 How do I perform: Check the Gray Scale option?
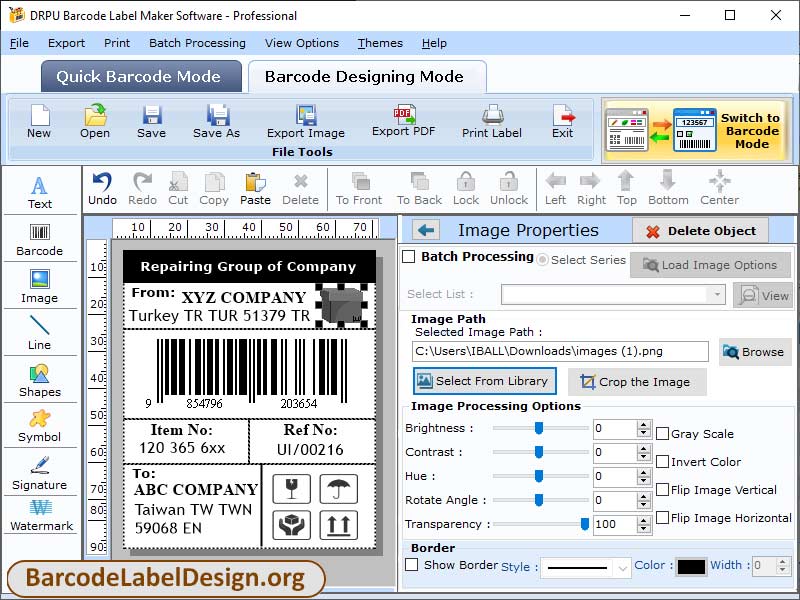662,434
